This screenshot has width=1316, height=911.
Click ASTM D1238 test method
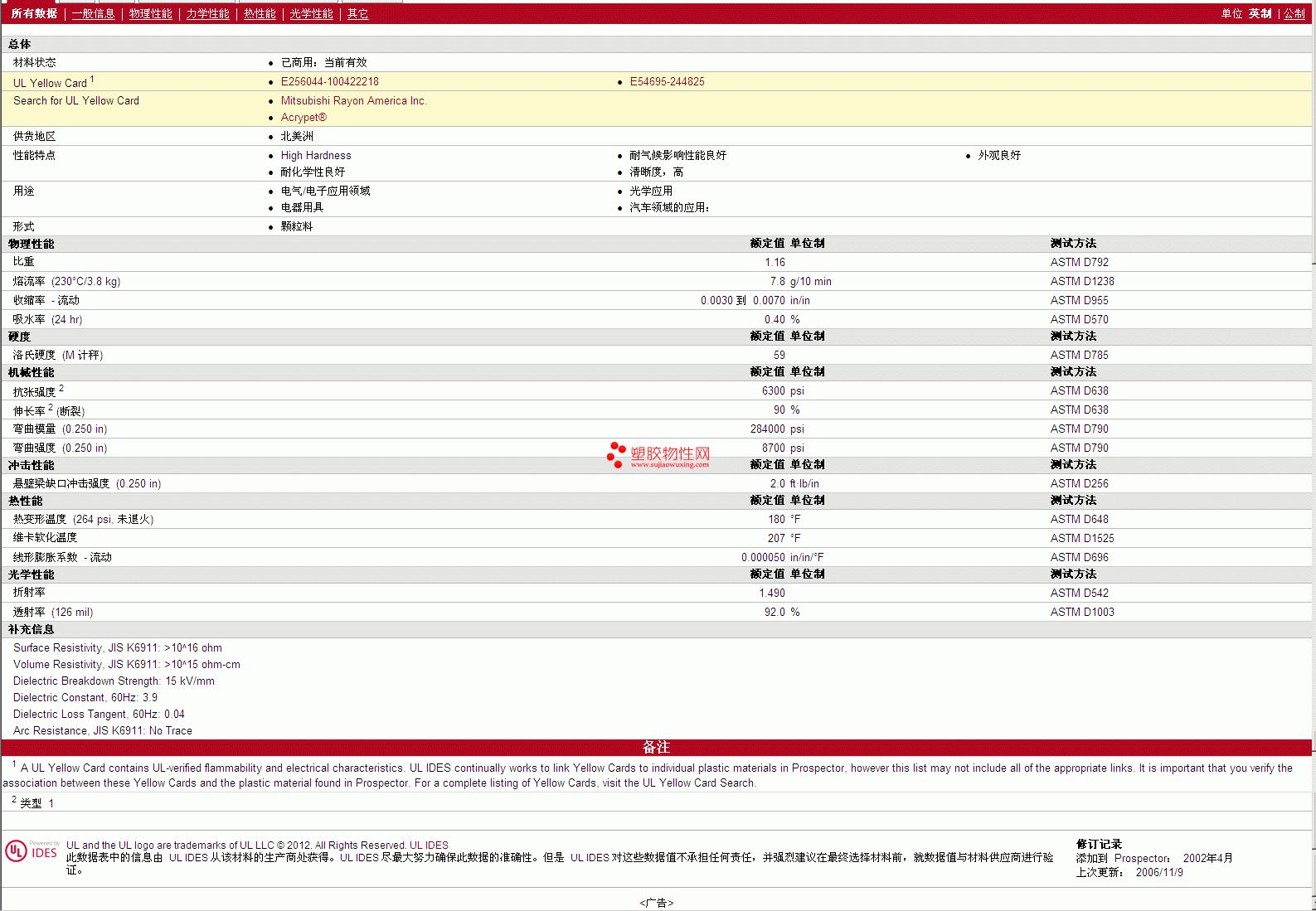(1082, 282)
